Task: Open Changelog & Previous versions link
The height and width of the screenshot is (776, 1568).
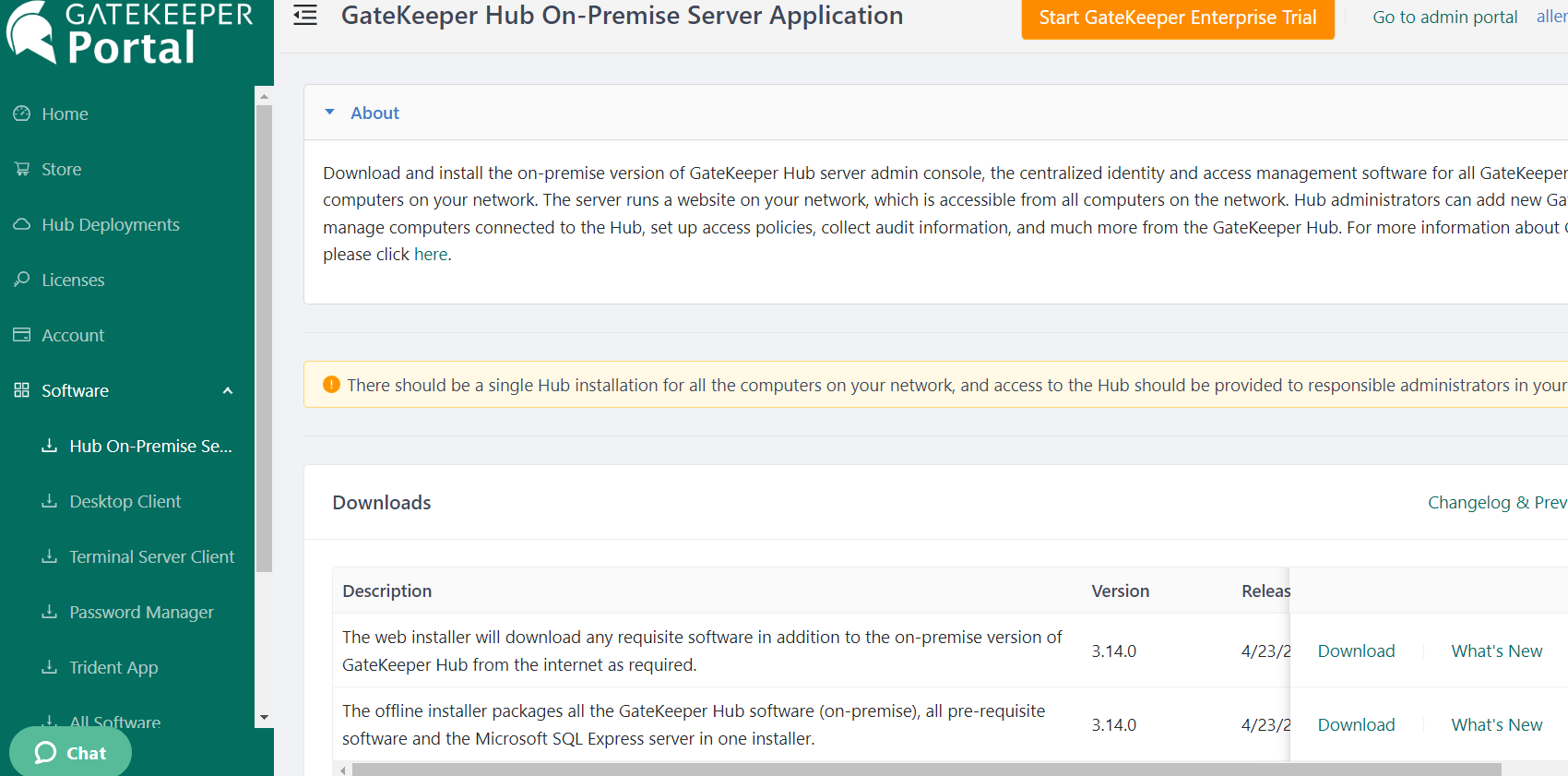Action: point(1497,503)
